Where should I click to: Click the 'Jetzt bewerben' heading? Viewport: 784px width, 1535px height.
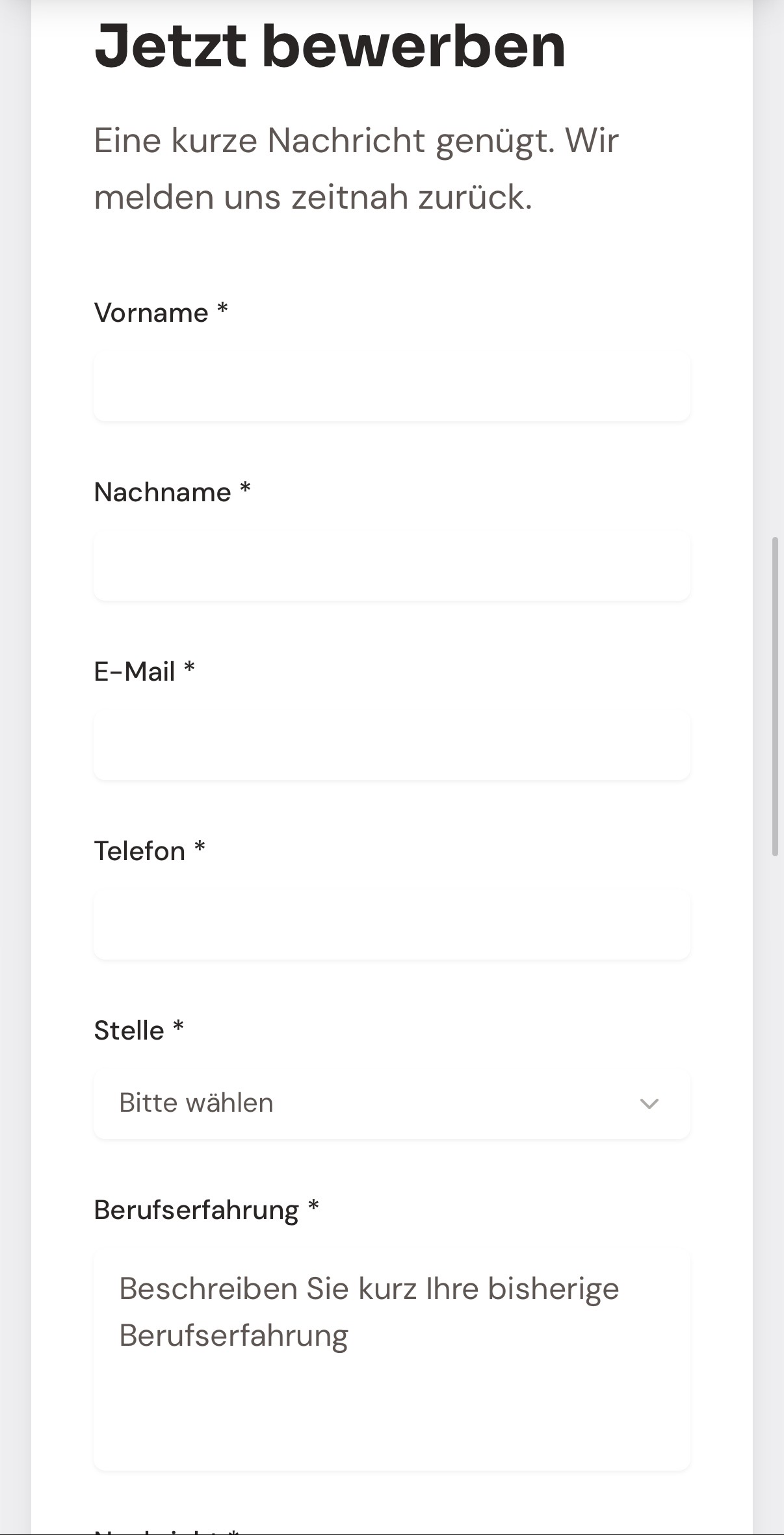tap(330, 46)
